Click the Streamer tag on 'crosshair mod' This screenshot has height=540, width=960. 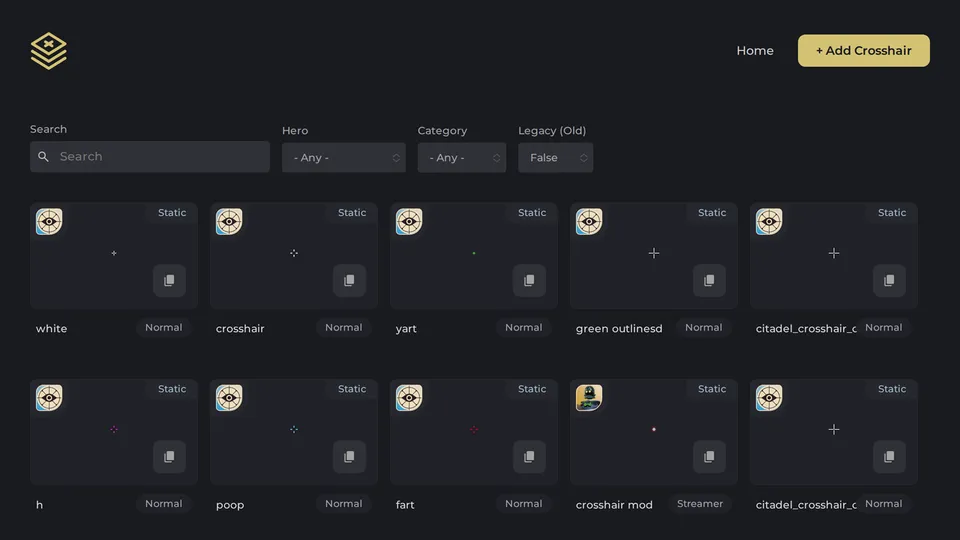(700, 504)
